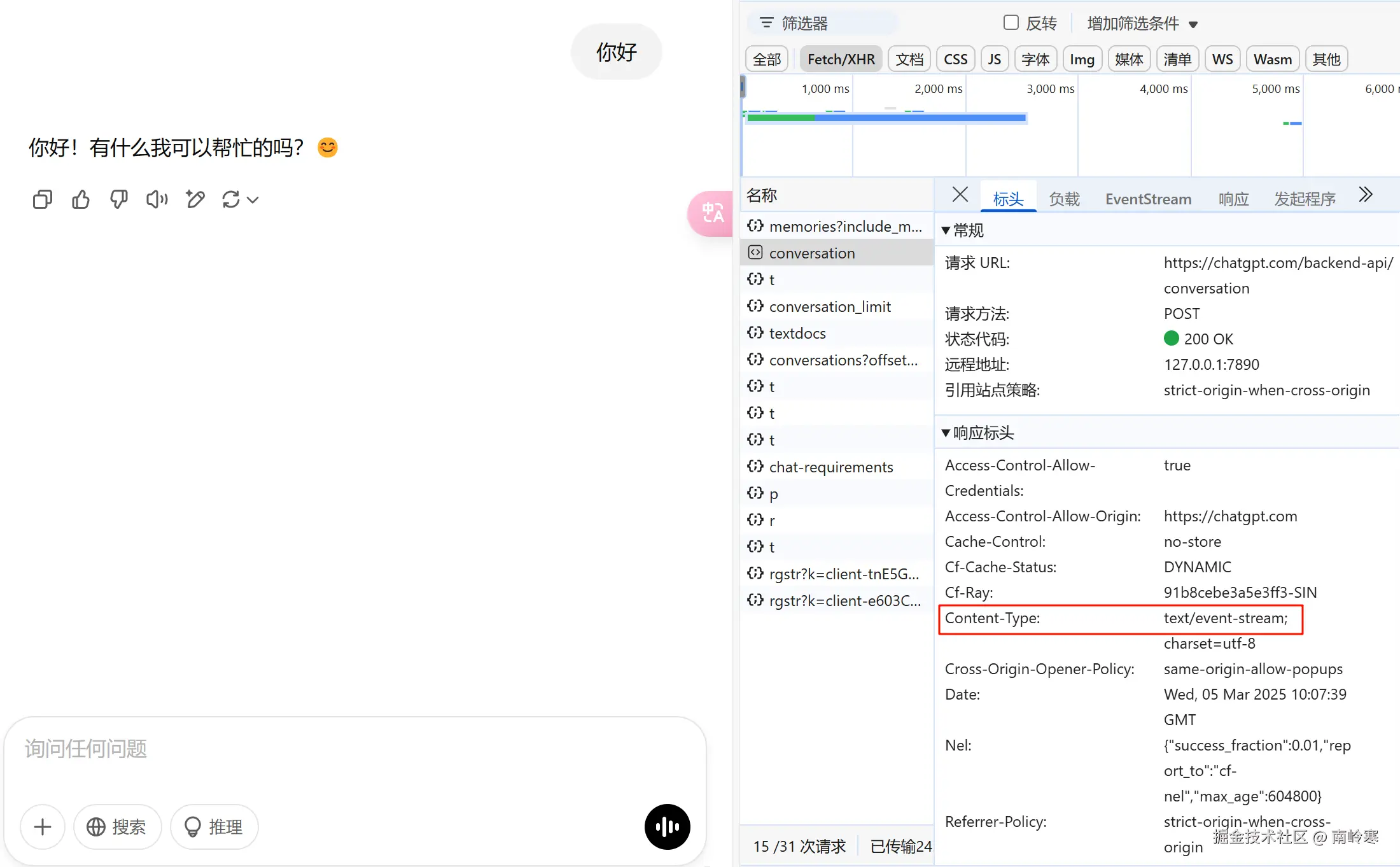Give thumbs up to the response
Viewport: 1400px width, 867px height.
(x=81, y=200)
